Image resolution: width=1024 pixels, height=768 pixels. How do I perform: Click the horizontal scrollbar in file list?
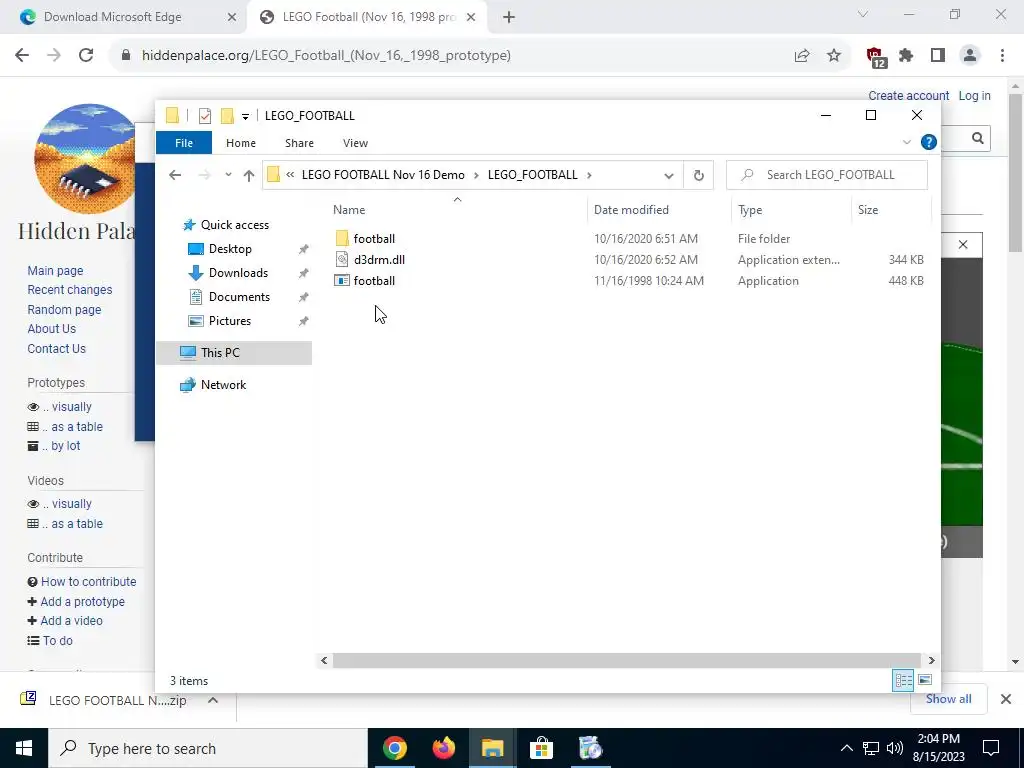626,660
